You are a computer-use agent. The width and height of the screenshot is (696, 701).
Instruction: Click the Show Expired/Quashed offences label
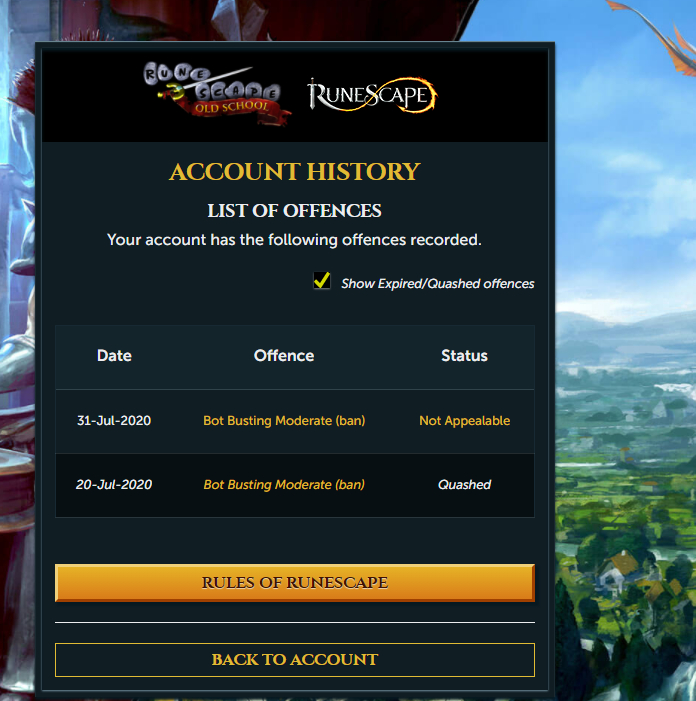(x=438, y=283)
